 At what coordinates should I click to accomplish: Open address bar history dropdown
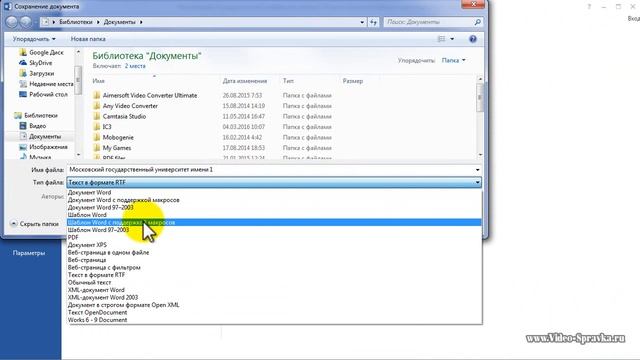[x=362, y=22]
